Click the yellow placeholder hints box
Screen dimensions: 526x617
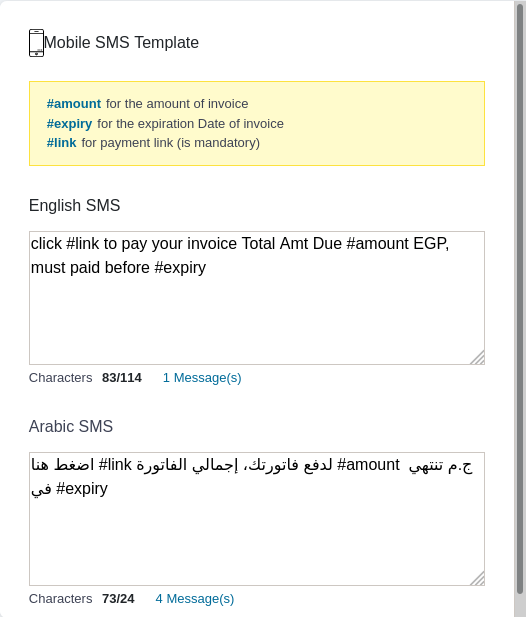pos(257,124)
